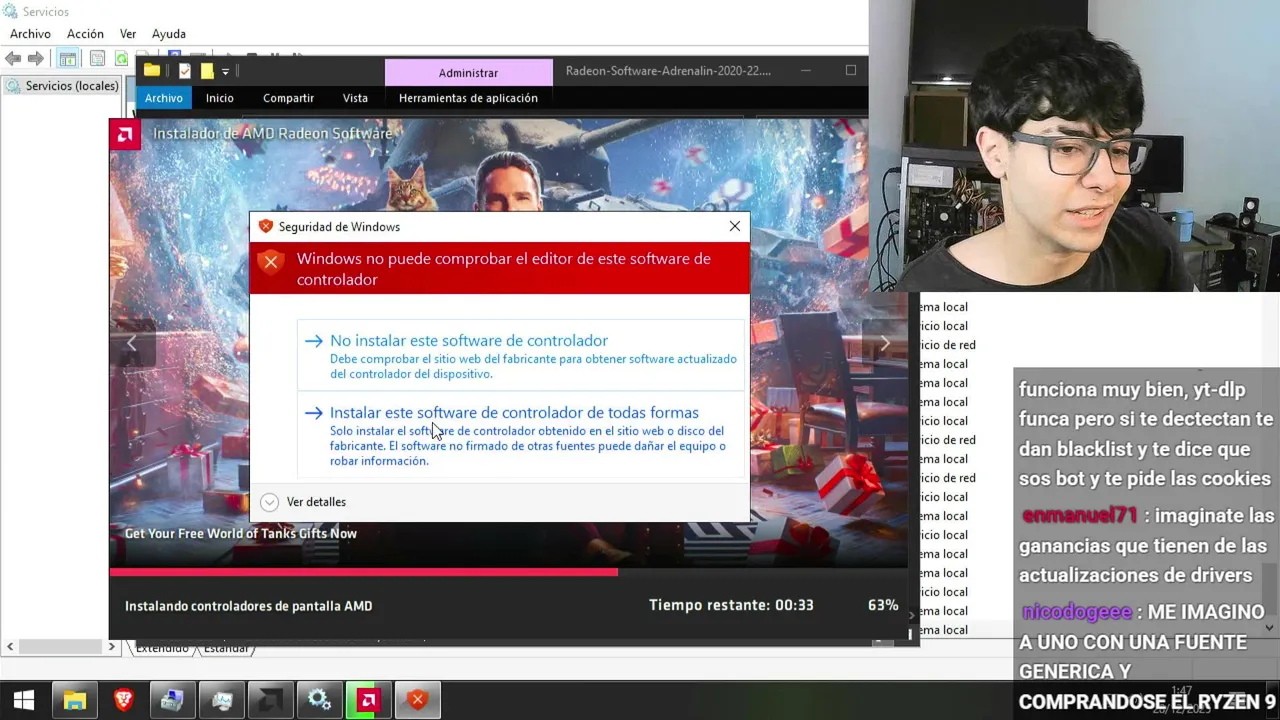Click the red installation progress bar
Screen dimensions: 1280x720
(364, 572)
